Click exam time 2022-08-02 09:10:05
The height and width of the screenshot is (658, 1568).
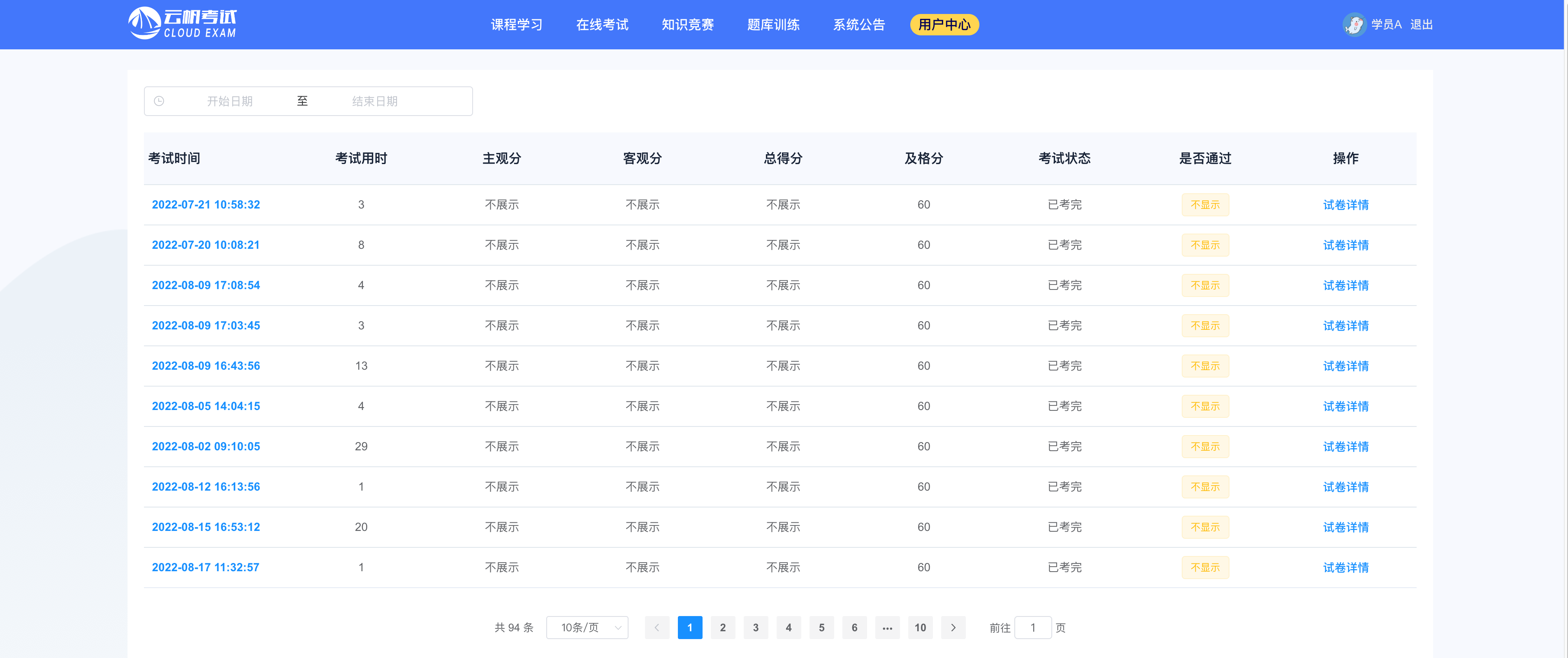[x=206, y=447]
